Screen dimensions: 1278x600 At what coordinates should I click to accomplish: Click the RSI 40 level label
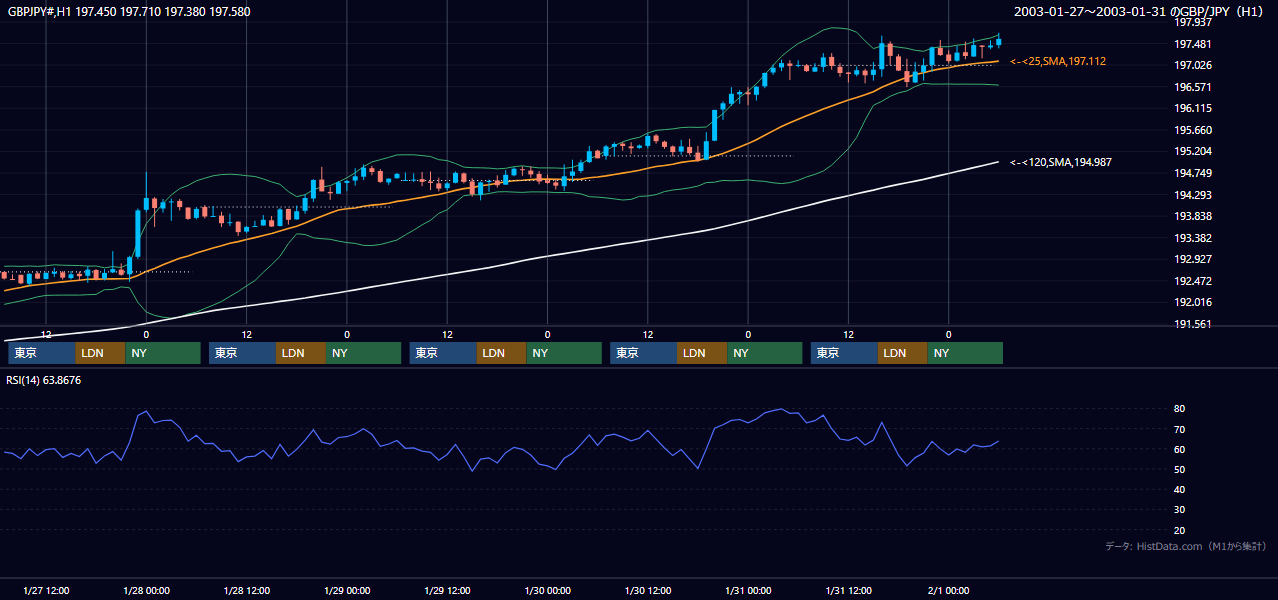pos(1180,489)
